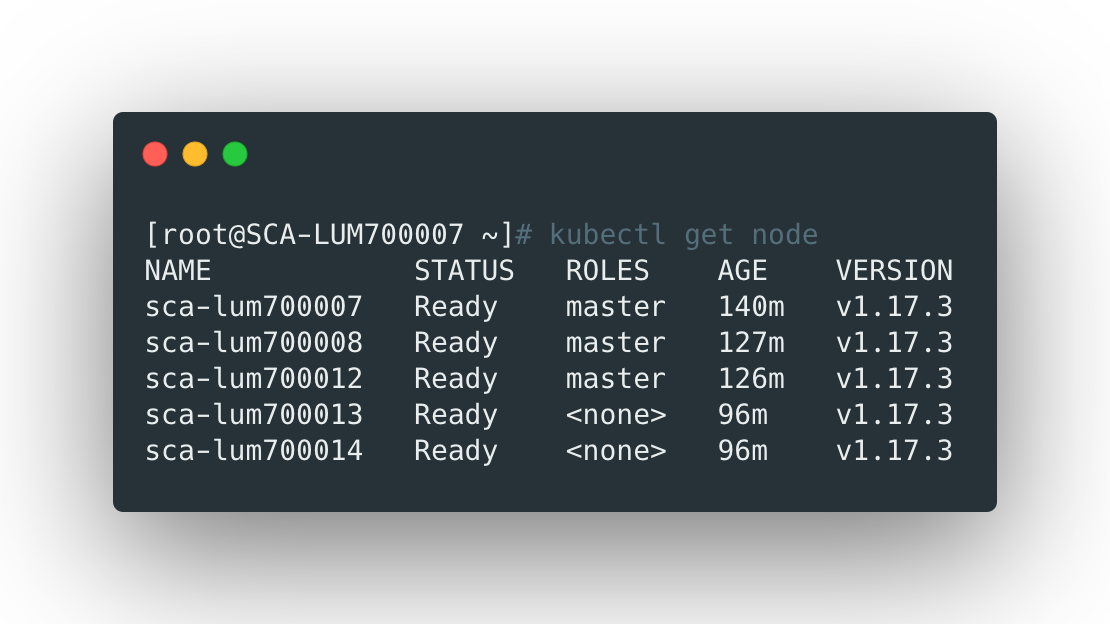The height and width of the screenshot is (624, 1110).
Task: Select node name sca-lum700014
Action: click(254, 451)
